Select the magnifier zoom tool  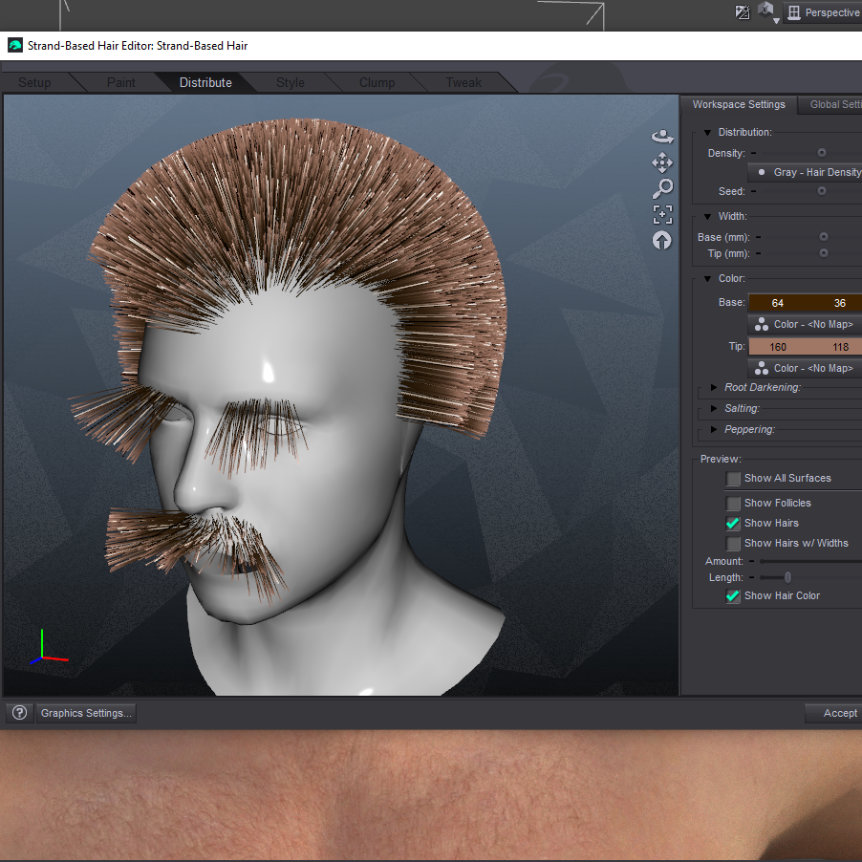tap(662, 188)
